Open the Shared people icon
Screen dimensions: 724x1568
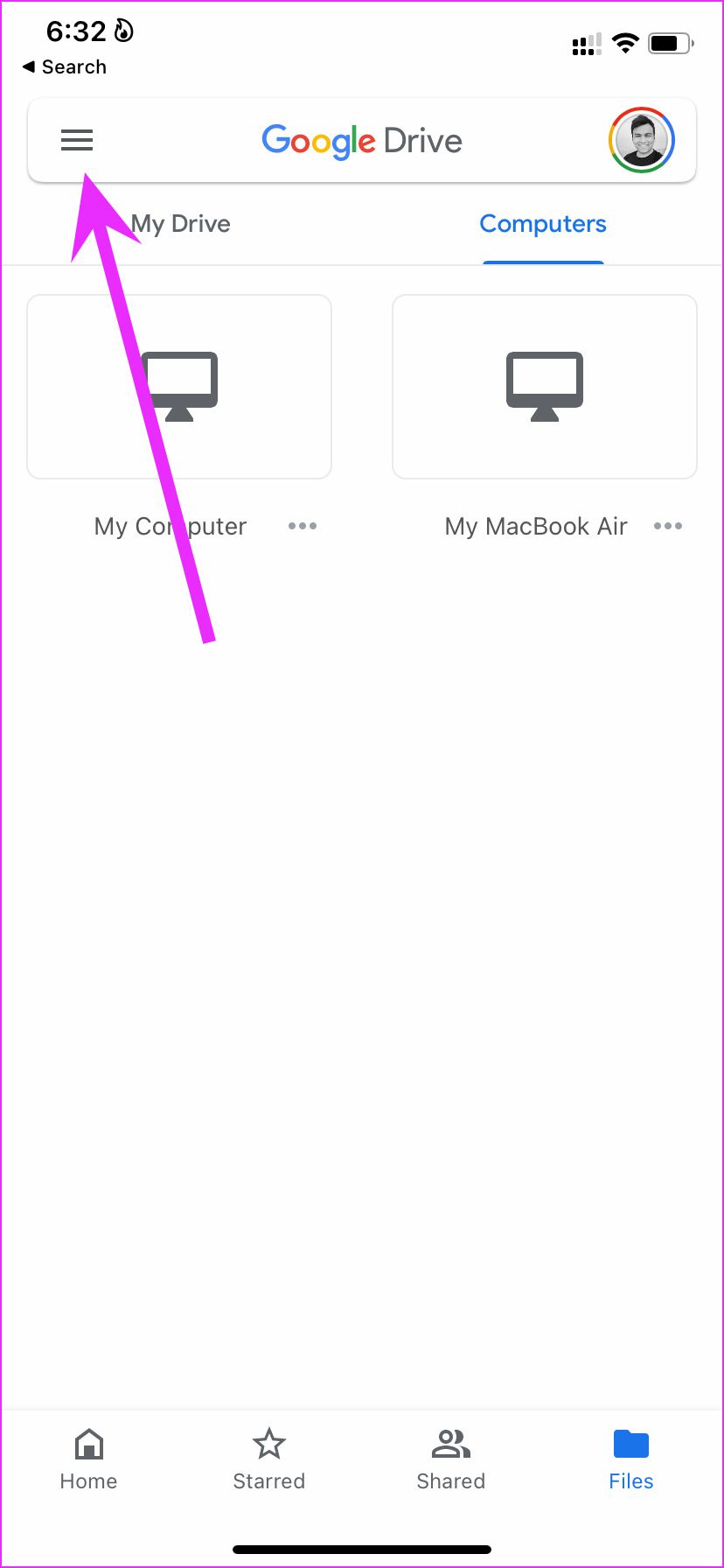click(x=451, y=1445)
